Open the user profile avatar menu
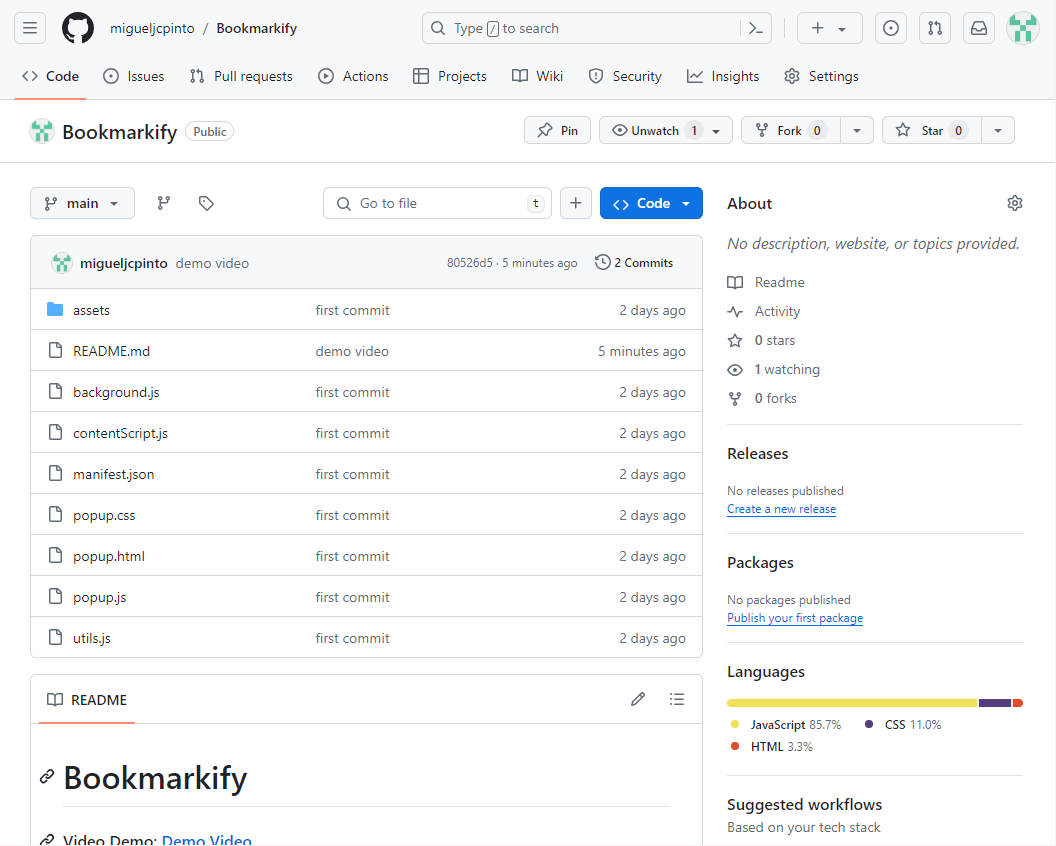 point(1022,28)
